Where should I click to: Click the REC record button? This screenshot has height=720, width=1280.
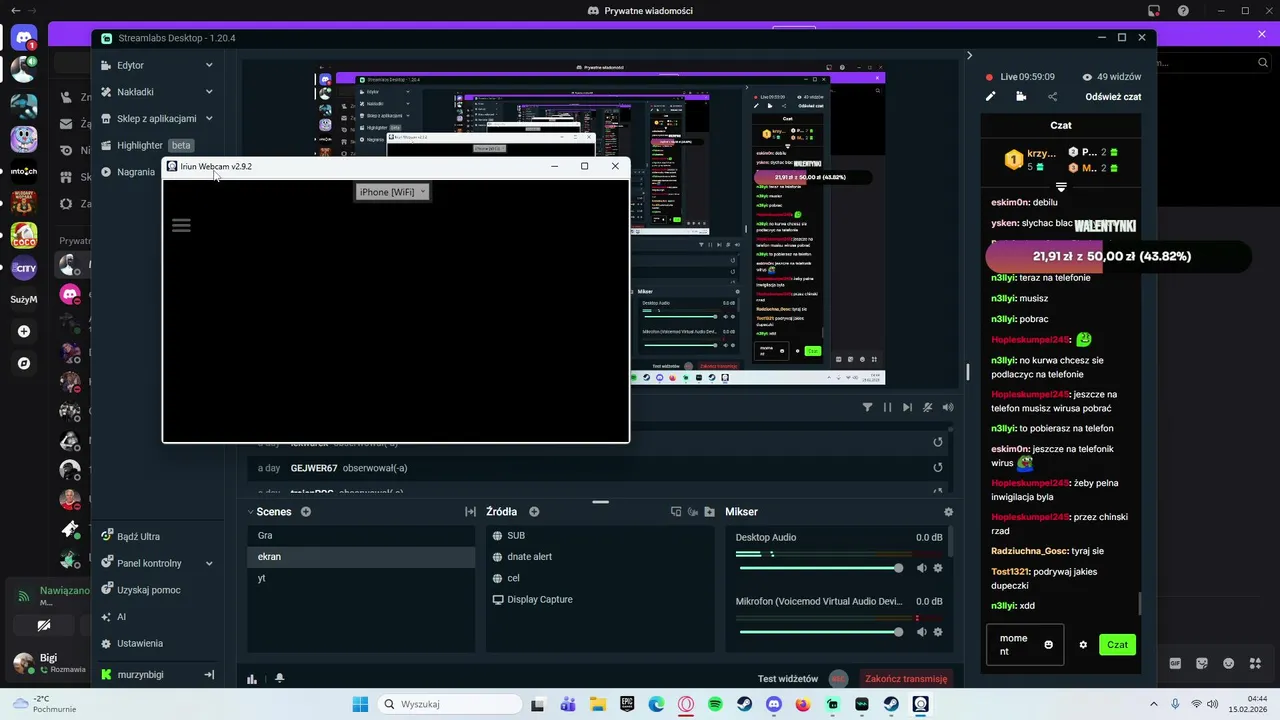click(x=838, y=679)
